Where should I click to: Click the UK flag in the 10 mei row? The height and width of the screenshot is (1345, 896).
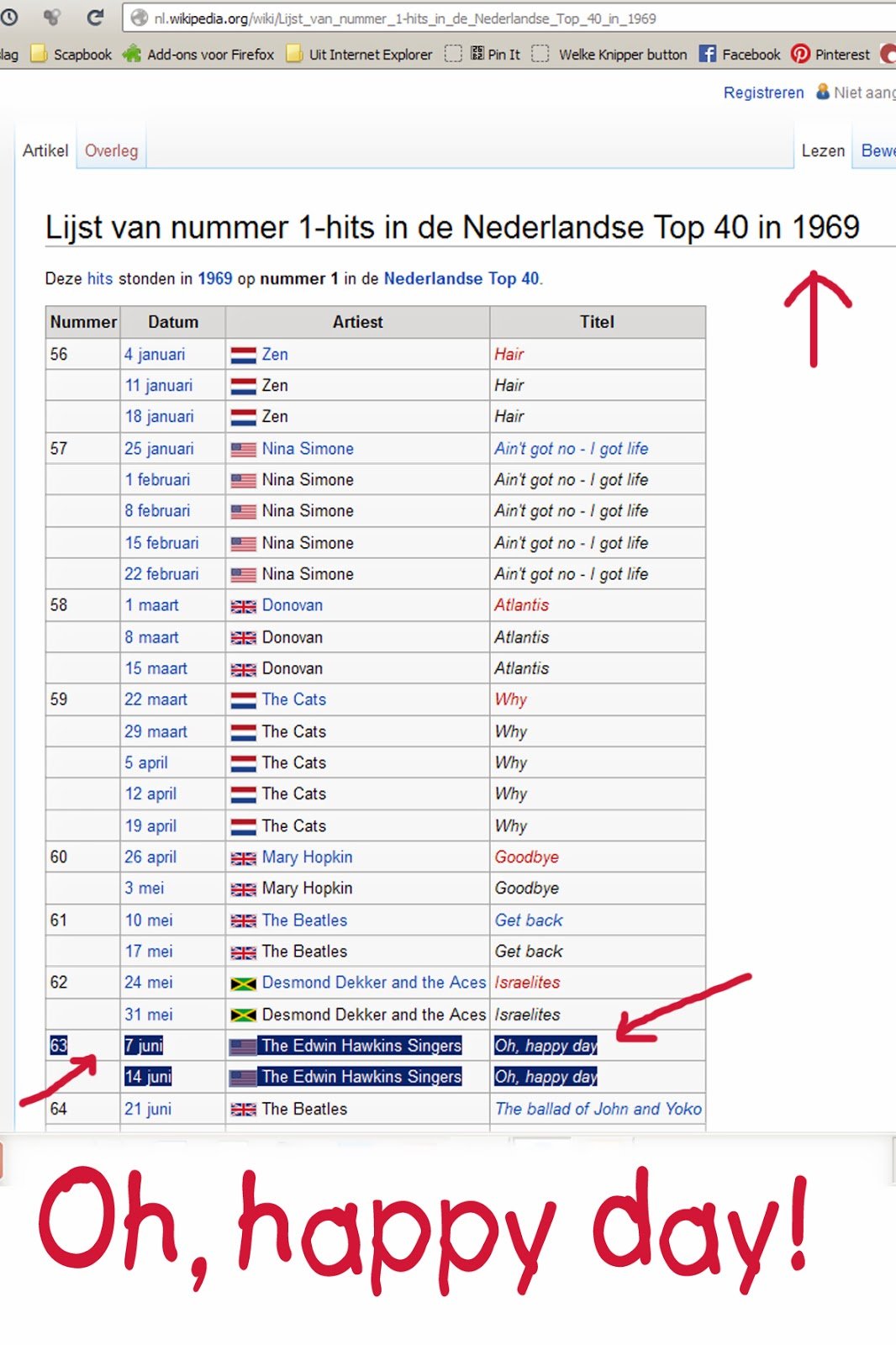[x=243, y=921]
